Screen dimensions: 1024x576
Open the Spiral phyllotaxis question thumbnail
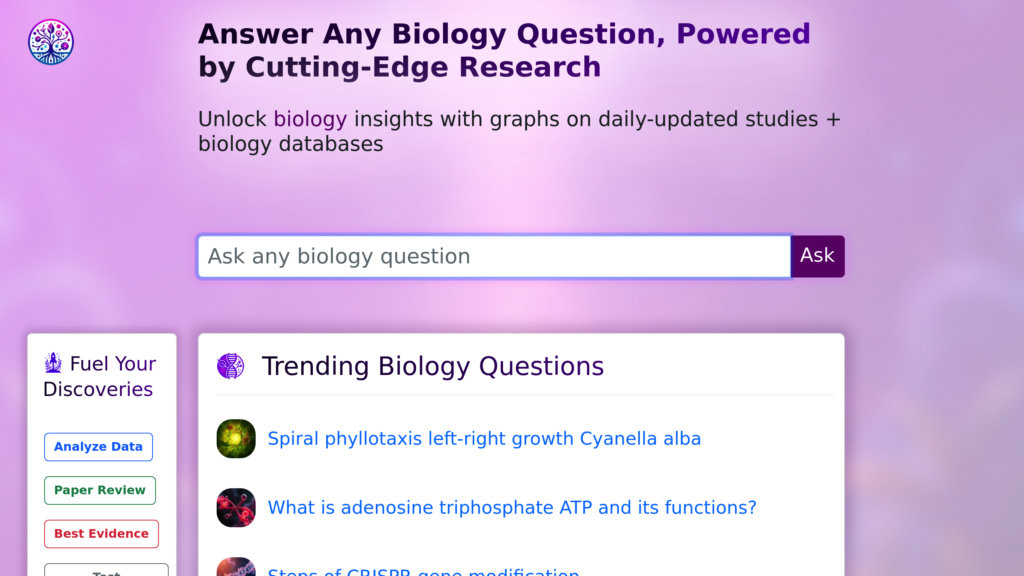(236, 439)
